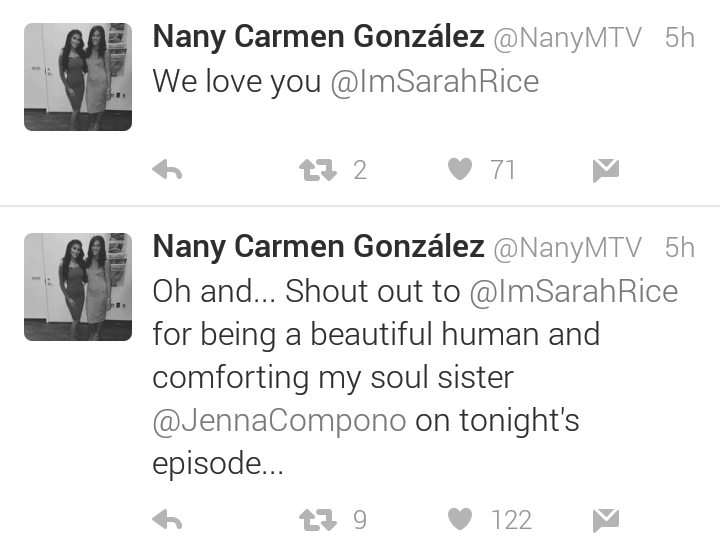Viewport: 720px width, 545px height.
Task: Open @ImSarahRice mention in first tweet
Action: [434, 82]
